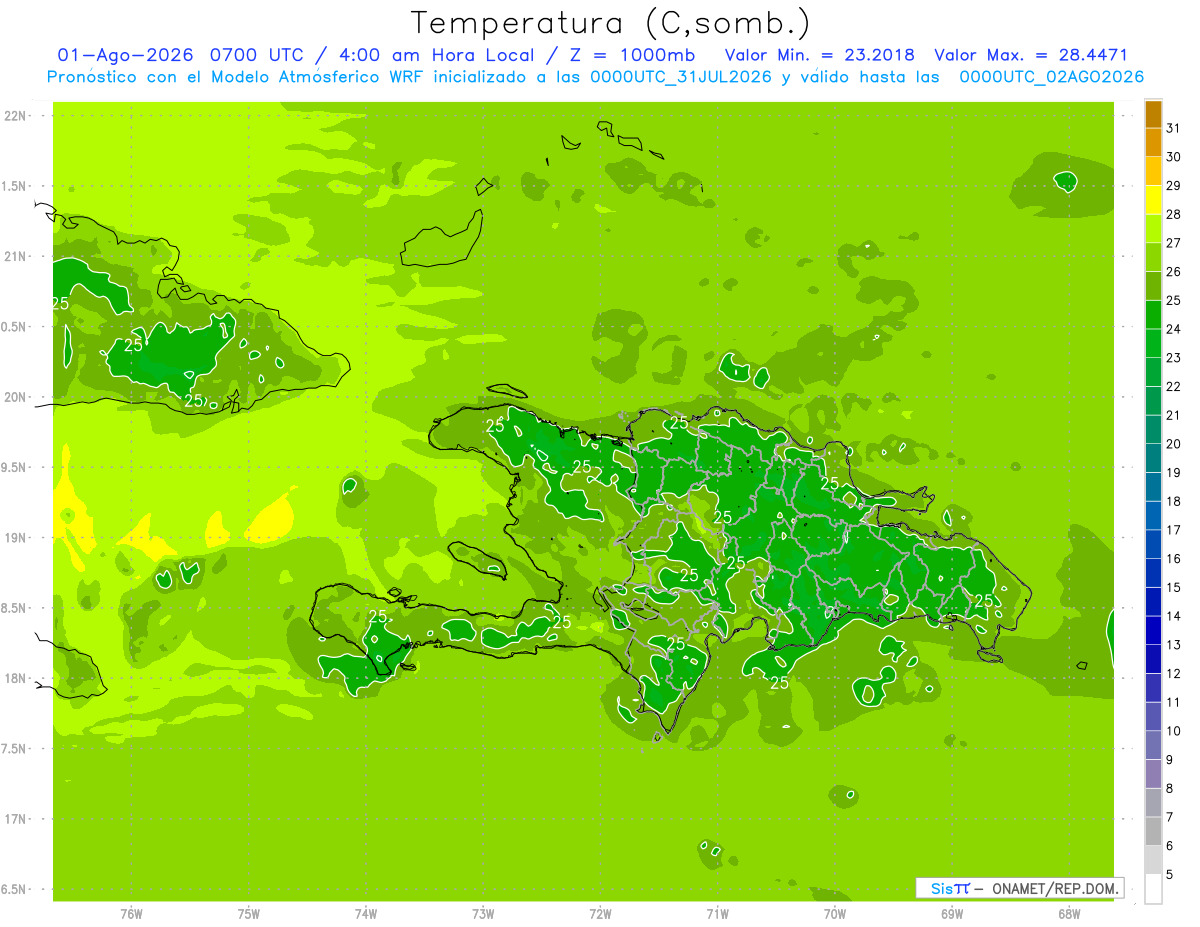Screen dimensions: 1200x927
Task: Click the legend value label 20
Action: [x=1174, y=444]
